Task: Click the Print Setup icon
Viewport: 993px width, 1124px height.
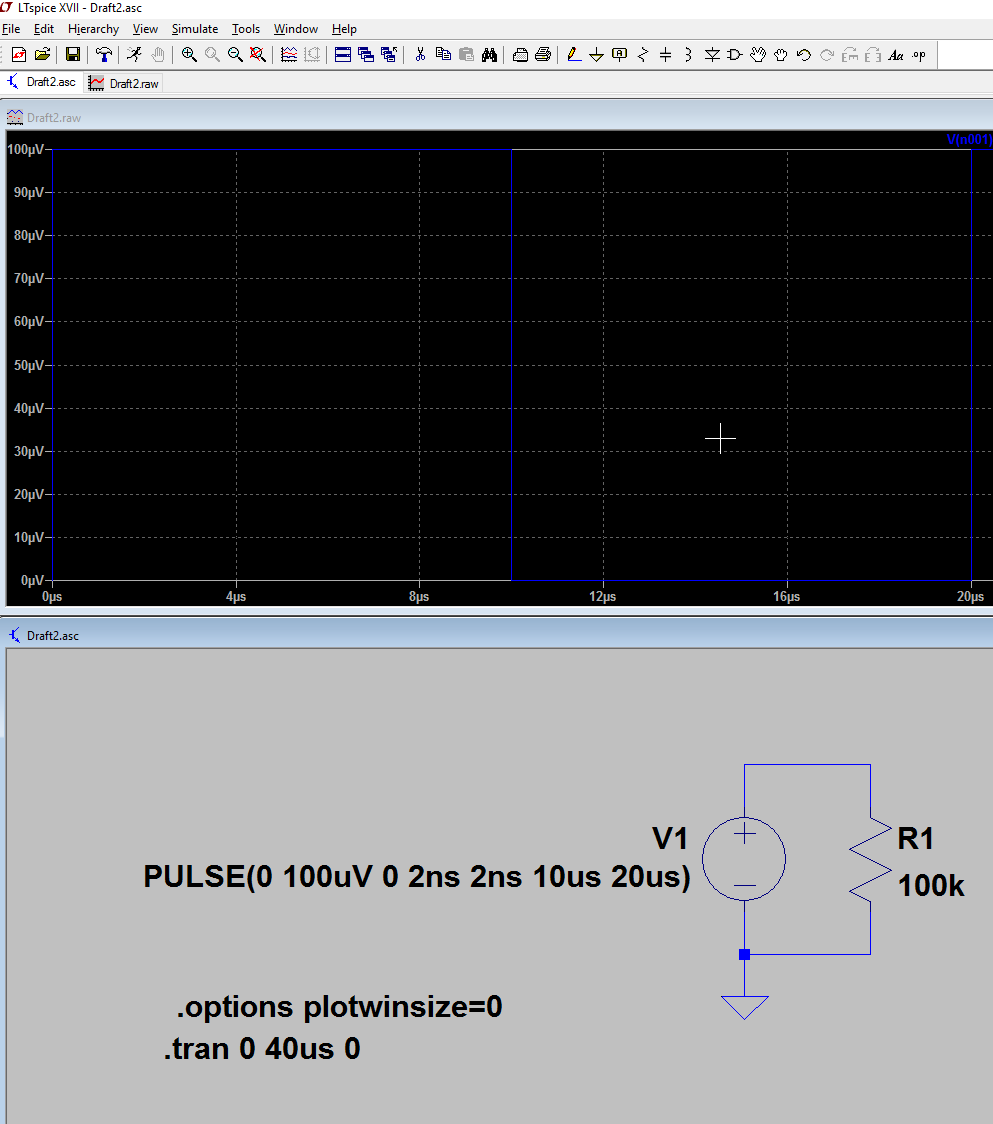Action: 521,54
